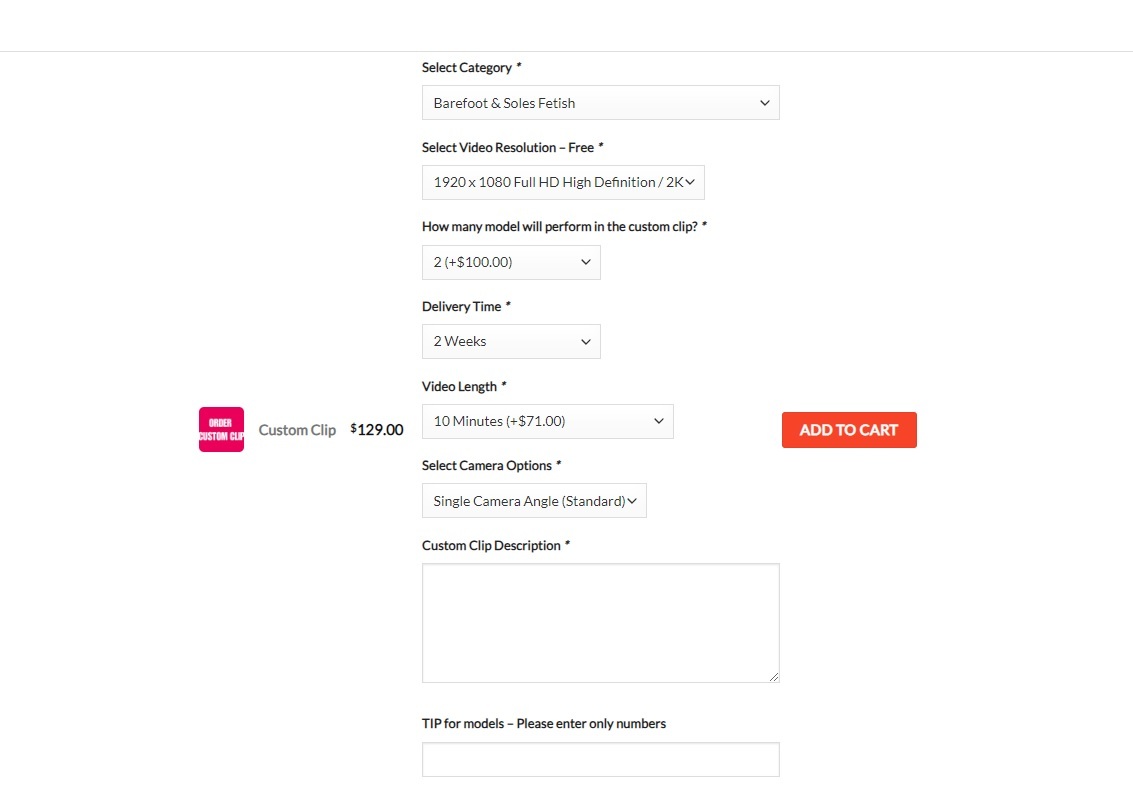This screenshot has height=798, width=1133.
Task: Click the ADD TO CART button
Action: [849, 430]
